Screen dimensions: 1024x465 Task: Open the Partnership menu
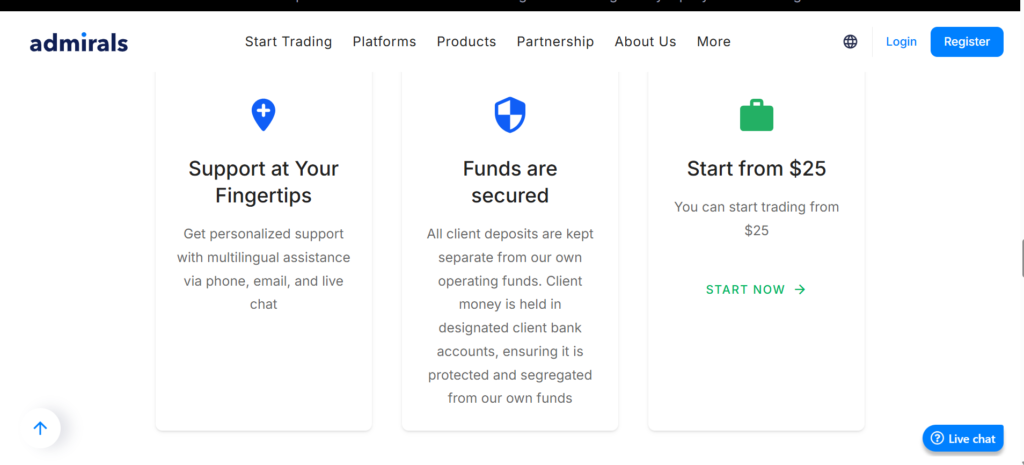(x=555, y=42)
